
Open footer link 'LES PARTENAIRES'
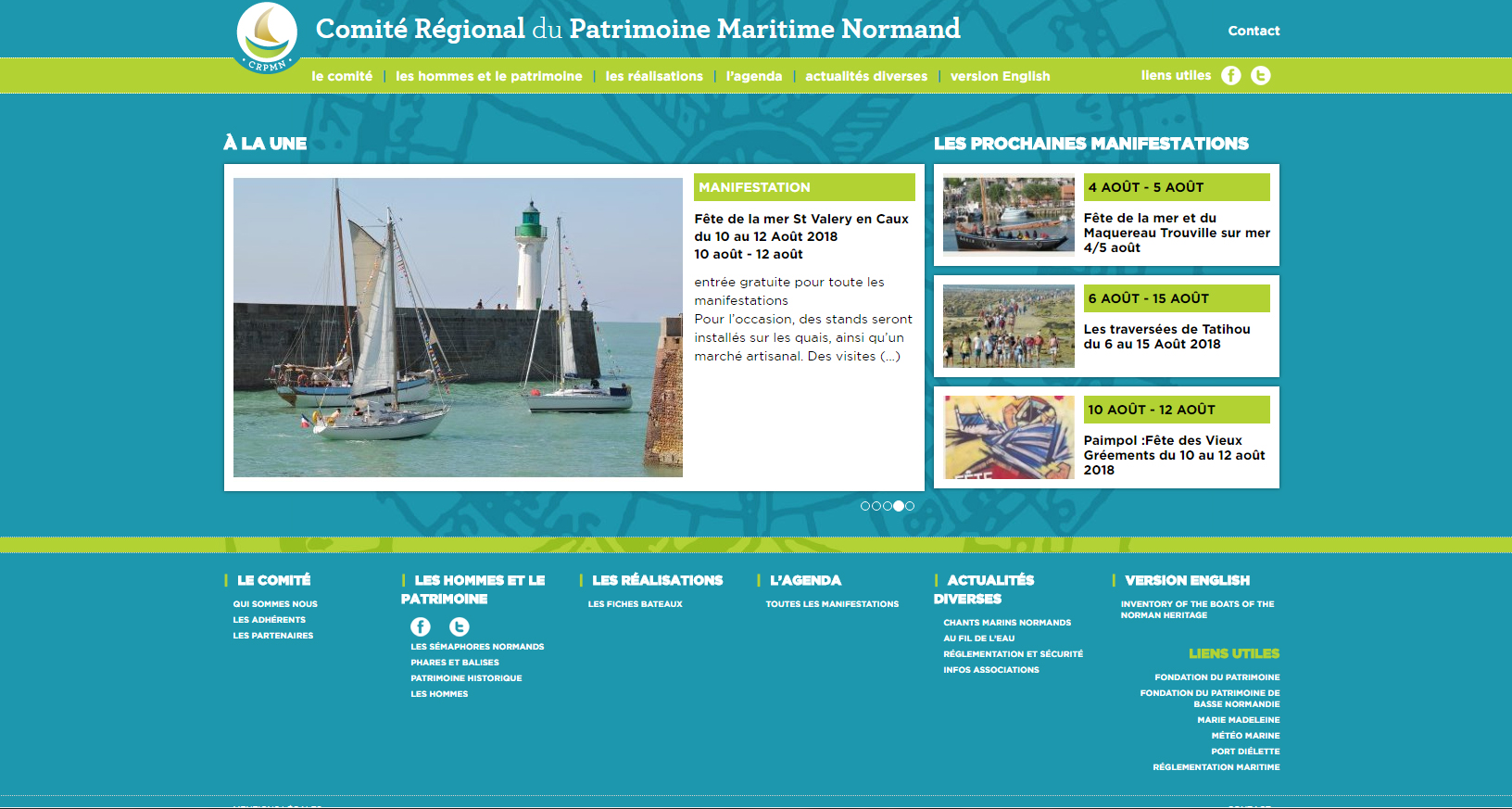click(273, 636)
